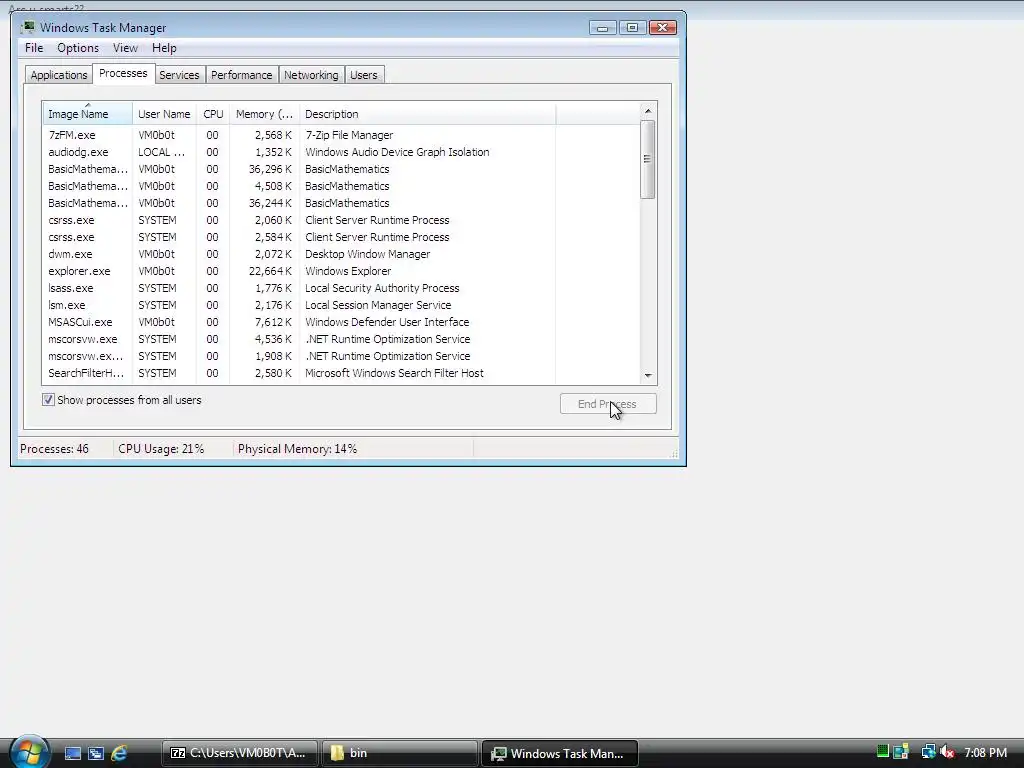Click the Desktop Window Manager description
The image size is (1024, 768).
coord(368,254)
